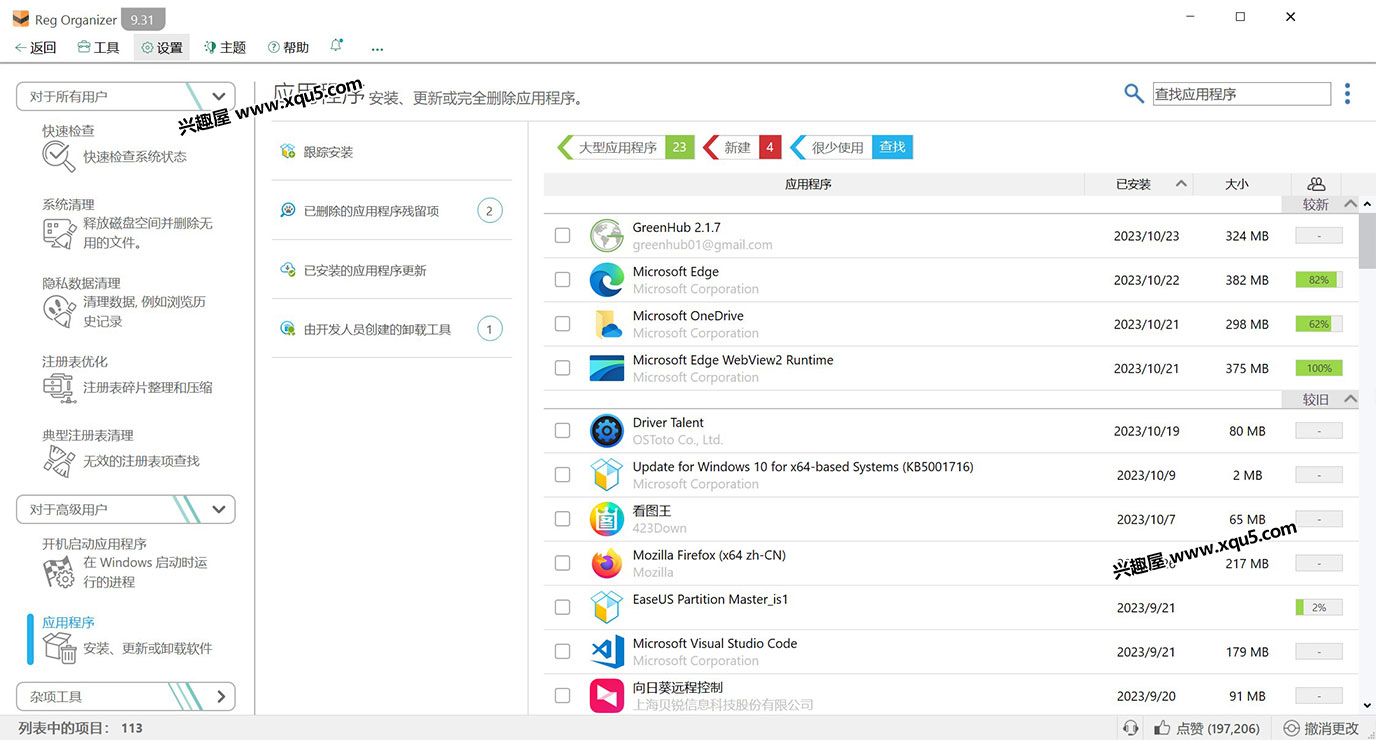Sort by the 大小 column header

point(1237,184)
